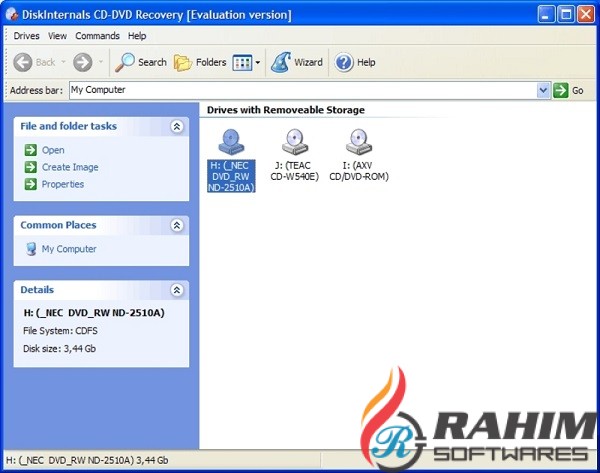Image resolution: width=600 pixels, height=473 pixels.
Task: Click the Views icon in toolbar
Action: click(242, 62)
